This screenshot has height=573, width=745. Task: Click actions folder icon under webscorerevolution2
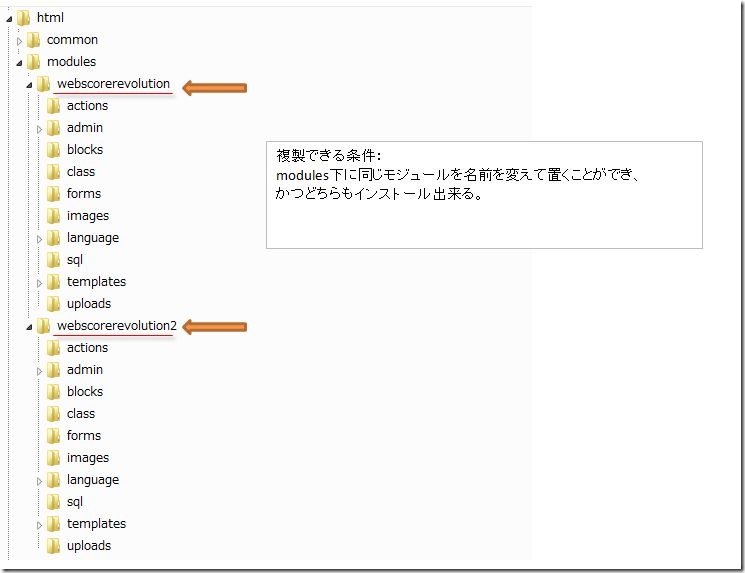(x=53, y=348)
